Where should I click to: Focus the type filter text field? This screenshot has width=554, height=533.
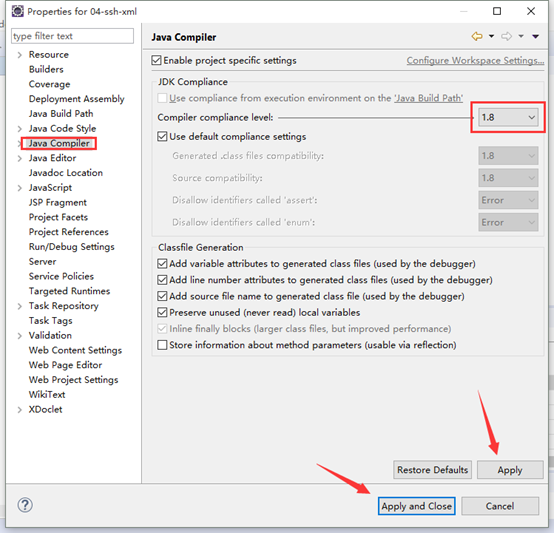pyautogui.click(x=72, y=36)
